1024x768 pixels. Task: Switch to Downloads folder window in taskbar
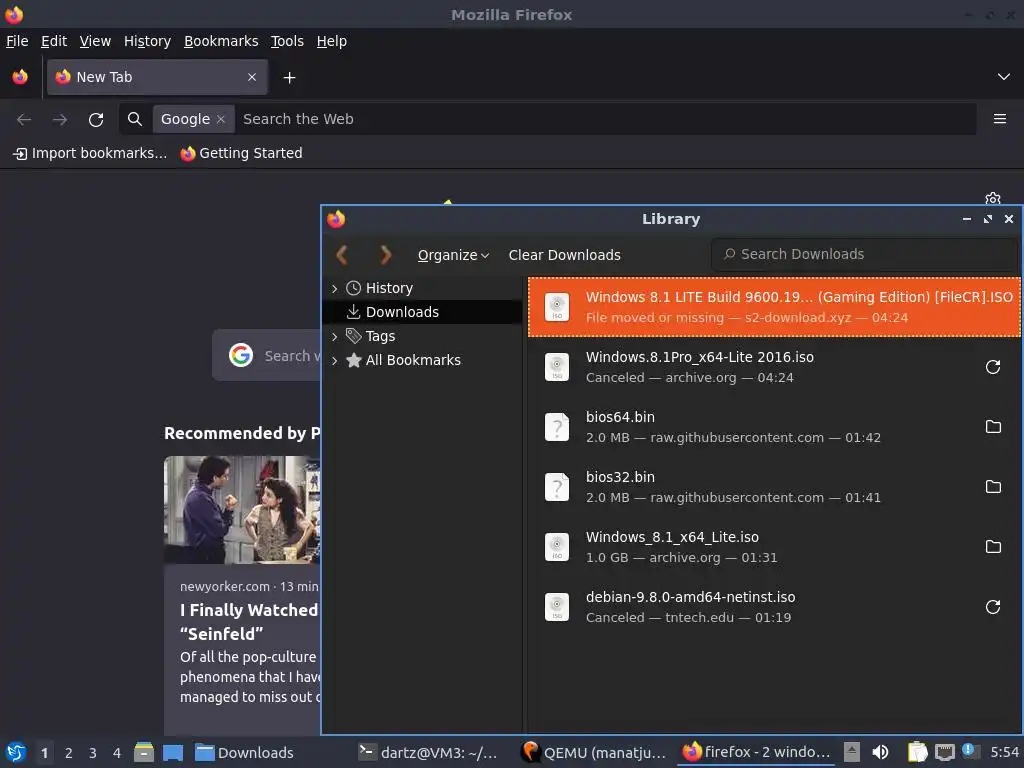(x=245, y=752)
